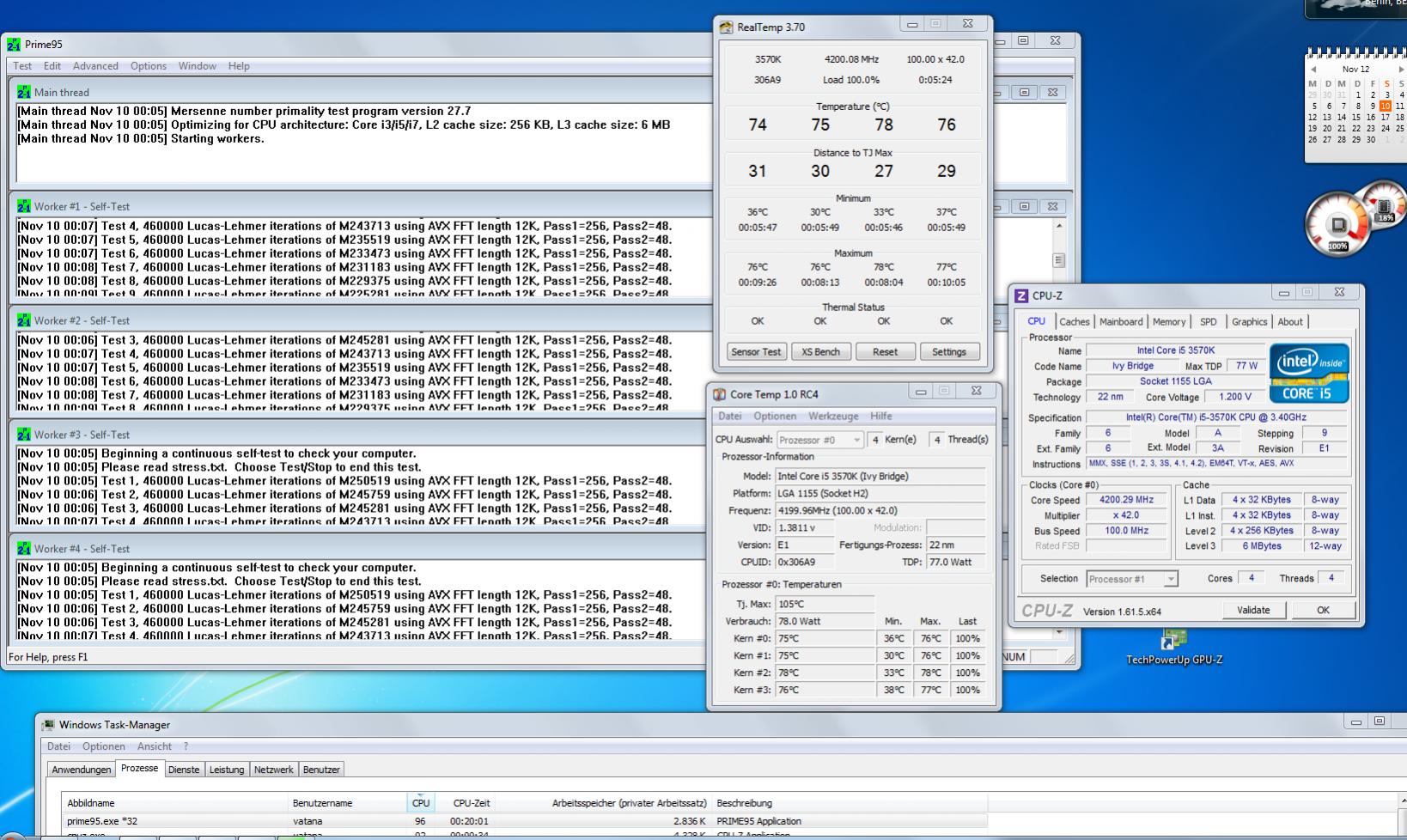Viewport: 1407px width, 840px height.
Task: Open the Prime95 Advanced menu
Action: (x=95, y=66)
